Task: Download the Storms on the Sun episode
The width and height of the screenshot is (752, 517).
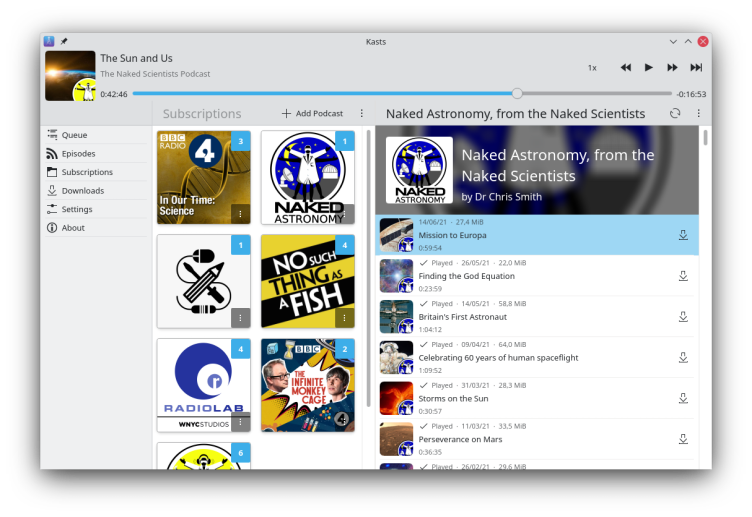Action: click(683, 398)
